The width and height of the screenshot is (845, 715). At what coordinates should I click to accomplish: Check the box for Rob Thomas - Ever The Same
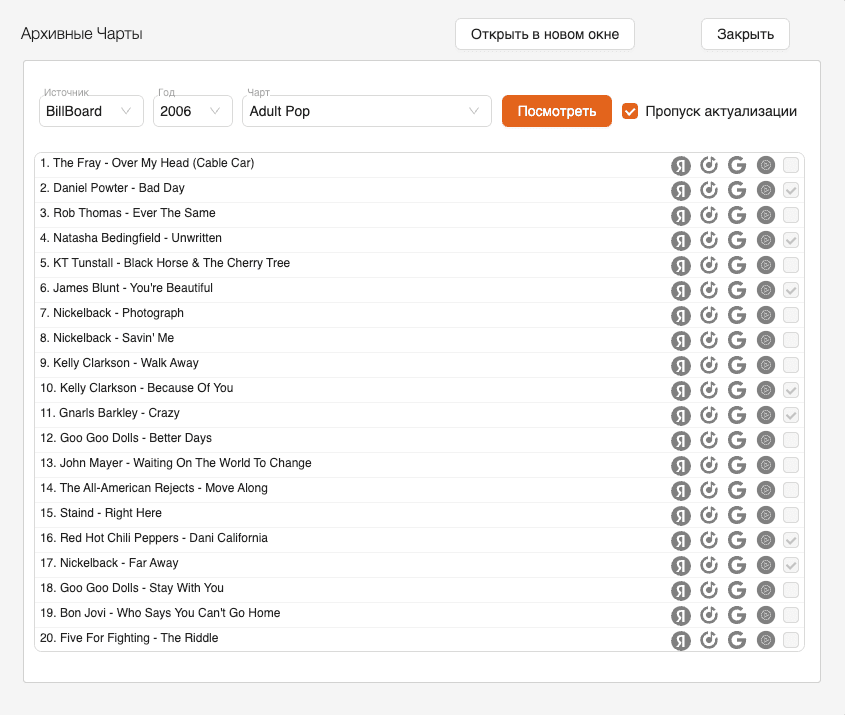[x=791, y=215]
